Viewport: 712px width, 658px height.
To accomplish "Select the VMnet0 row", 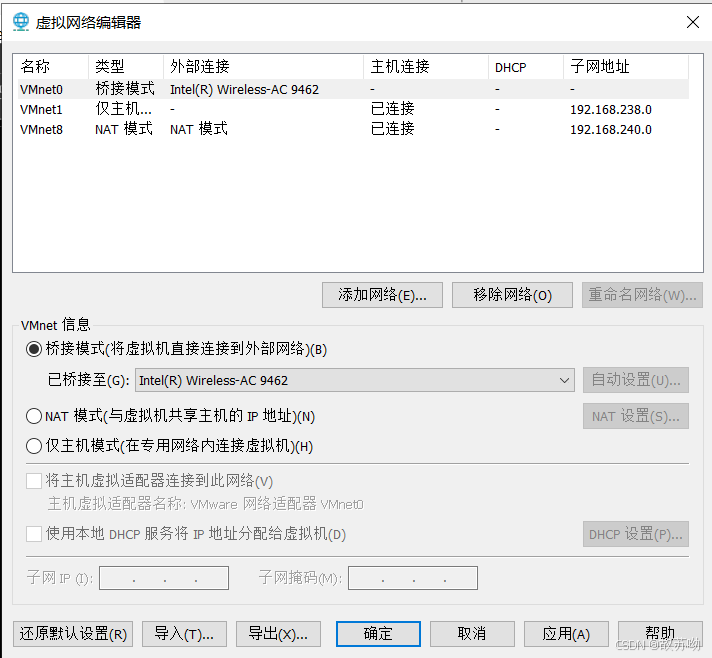I will point(353,89).
